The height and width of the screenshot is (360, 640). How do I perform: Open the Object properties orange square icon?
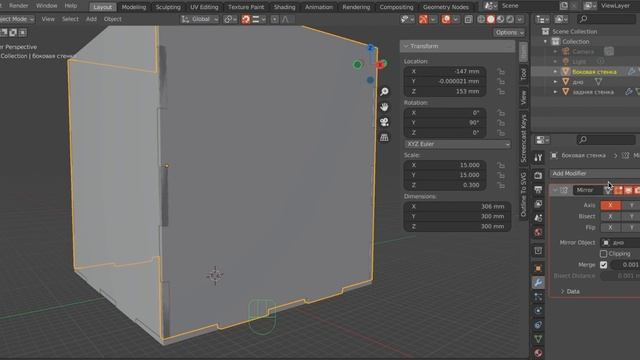[x=538, y=268]
